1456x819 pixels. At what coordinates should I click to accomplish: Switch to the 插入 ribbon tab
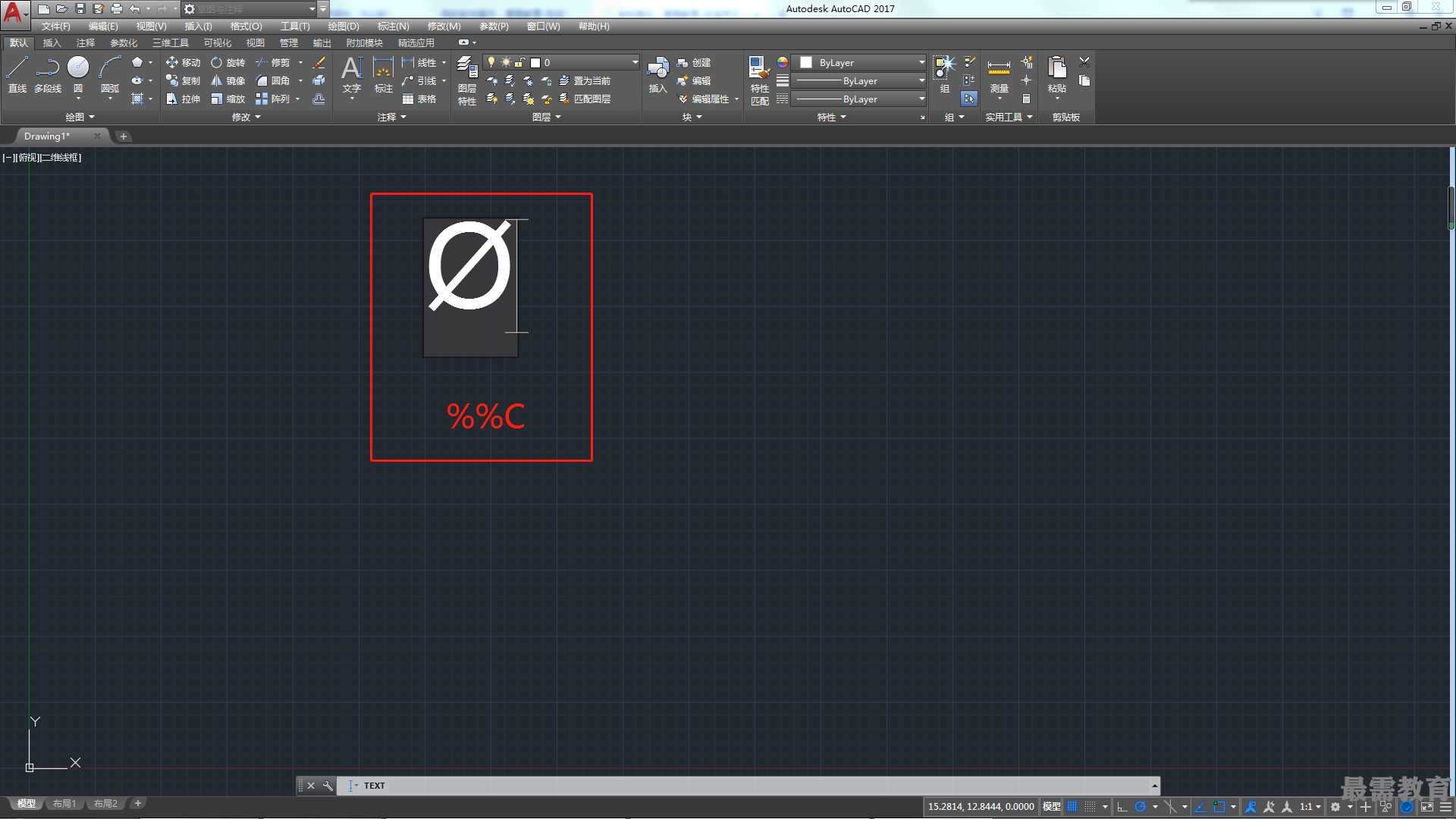52,43
